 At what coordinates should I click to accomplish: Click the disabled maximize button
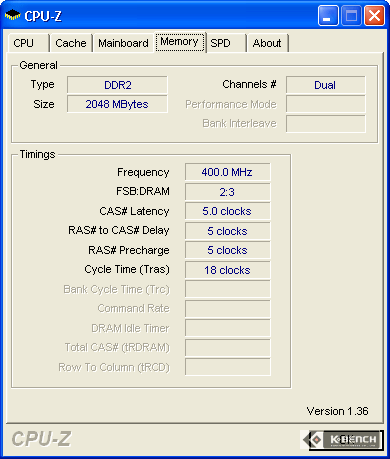click(351, 15)
